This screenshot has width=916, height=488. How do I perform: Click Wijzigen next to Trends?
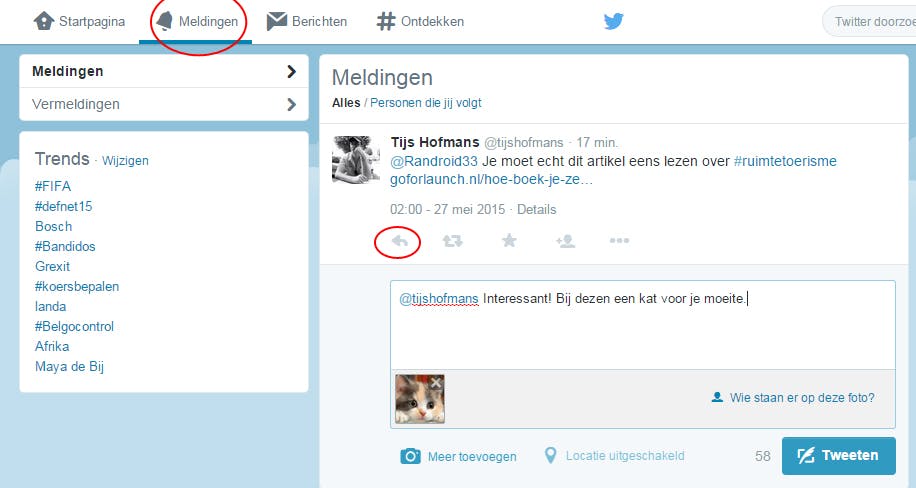click(x=125, y=161)
